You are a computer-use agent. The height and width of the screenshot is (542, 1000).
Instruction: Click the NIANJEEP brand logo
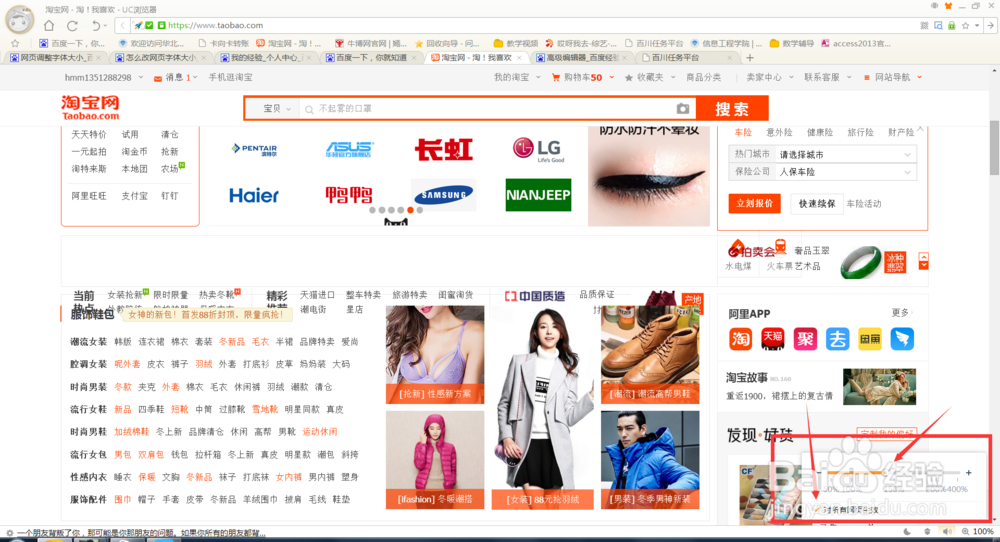(x=538, y=195)
